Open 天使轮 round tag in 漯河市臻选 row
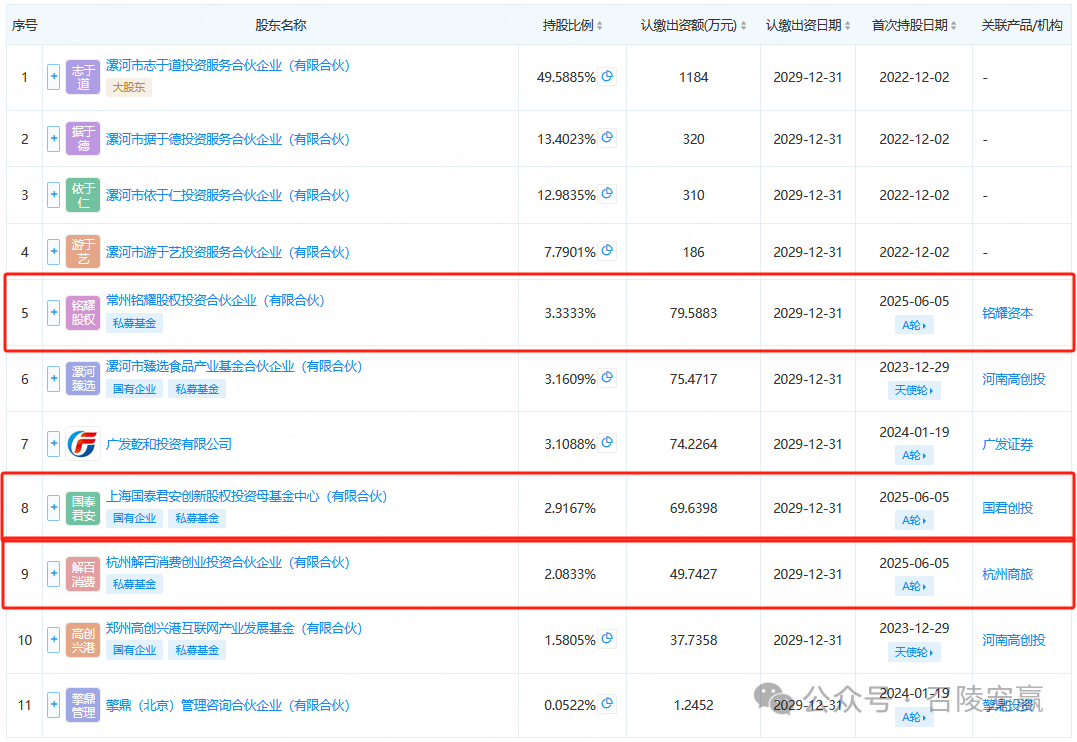Viewport: 1077px width, 742px height. [914, 390]
